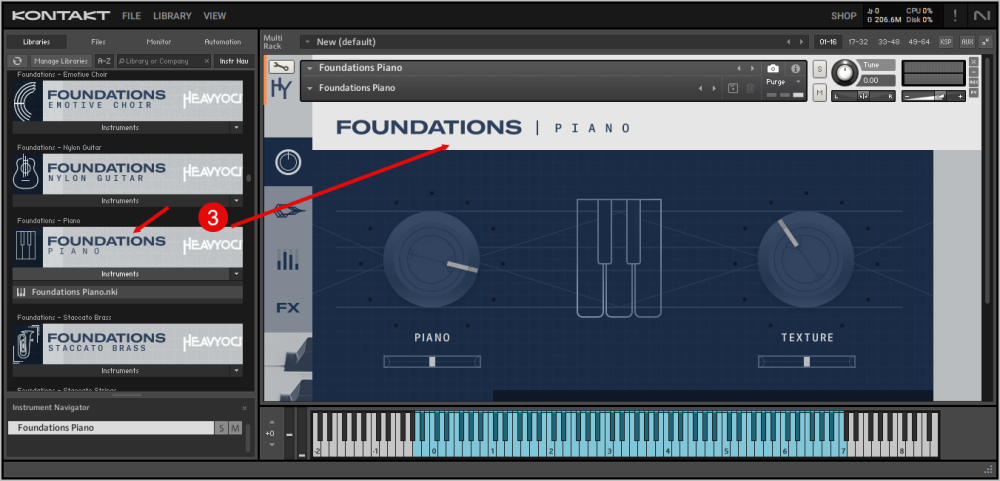Image resolution: width=1000 pixels, height=481 pixels.
Task: Click the piano keys center graphic
Action: 619,258
